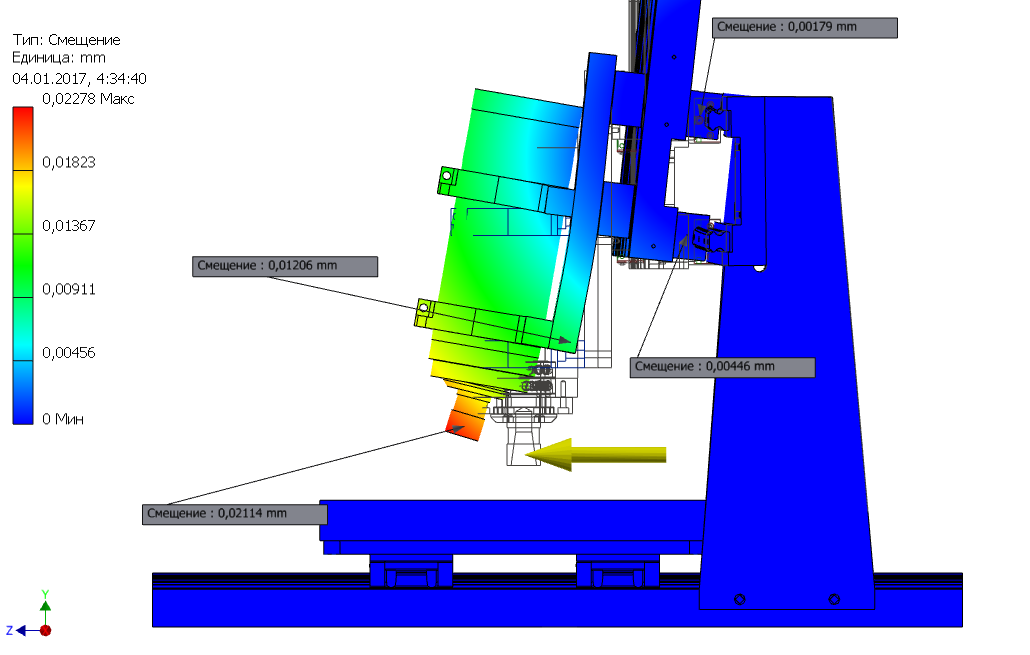Select the 0,01206 mm displacement probe label

pyautogui.click(x=285, y=266)
